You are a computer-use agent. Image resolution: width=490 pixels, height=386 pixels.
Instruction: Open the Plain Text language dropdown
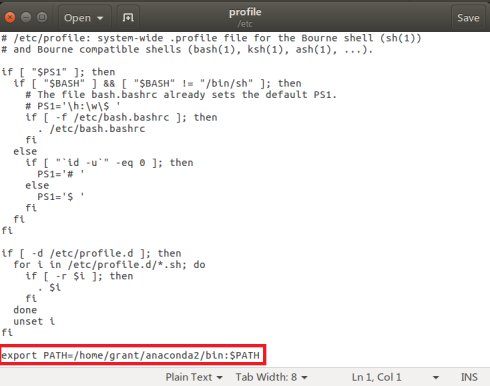coord(194,377)
